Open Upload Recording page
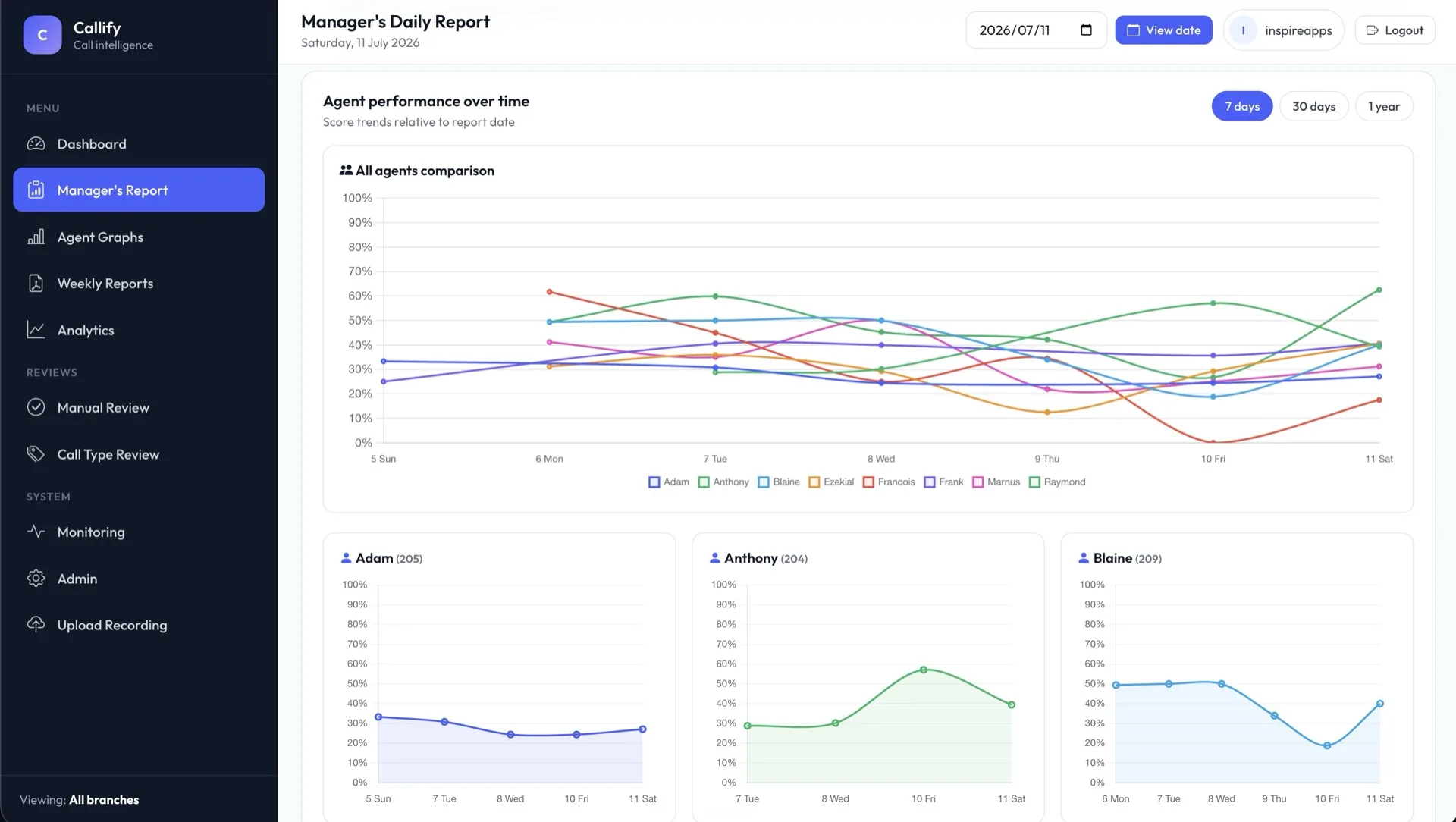 pos(139,625)
